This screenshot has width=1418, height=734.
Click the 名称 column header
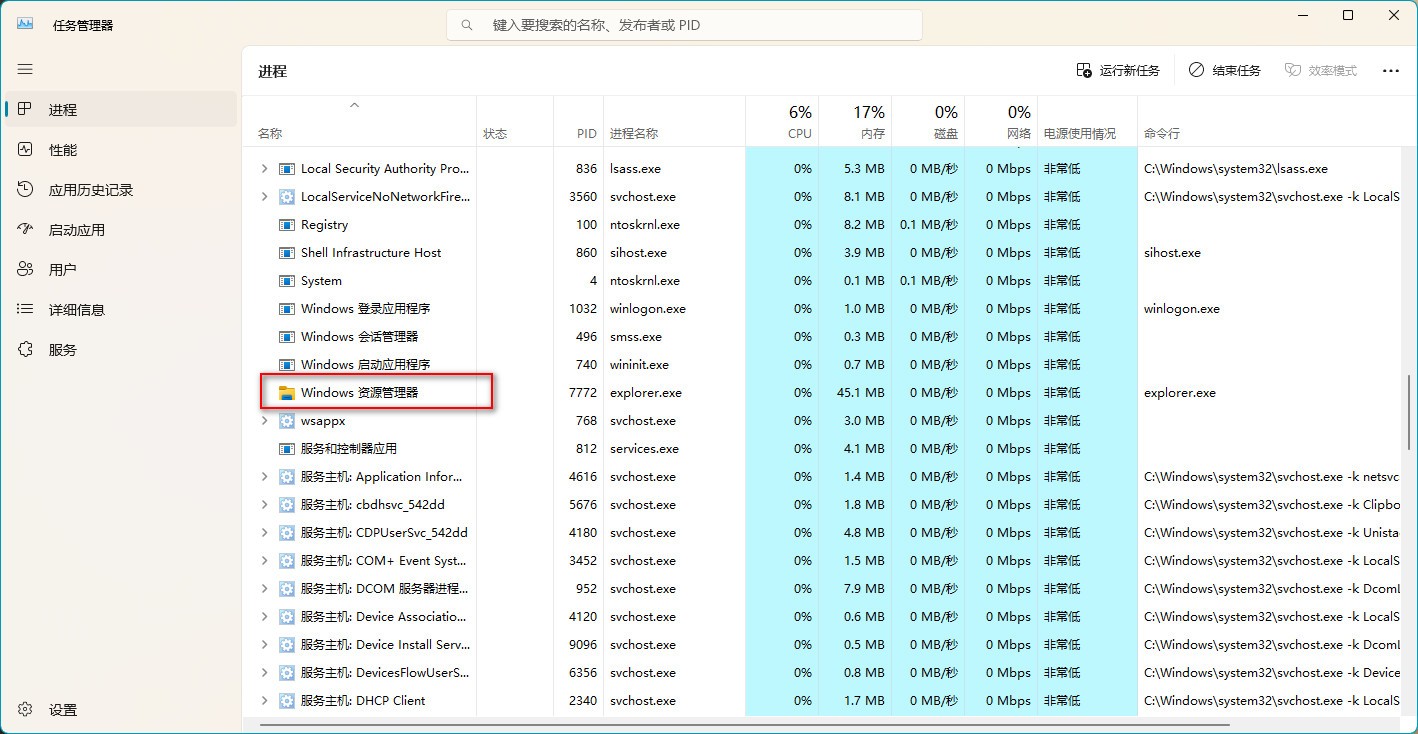point(359,122)
